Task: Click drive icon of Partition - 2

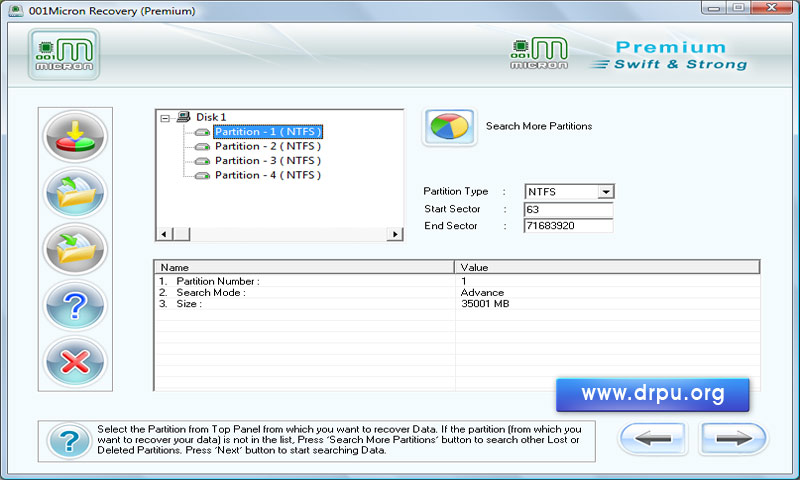Action: [203, 147]
